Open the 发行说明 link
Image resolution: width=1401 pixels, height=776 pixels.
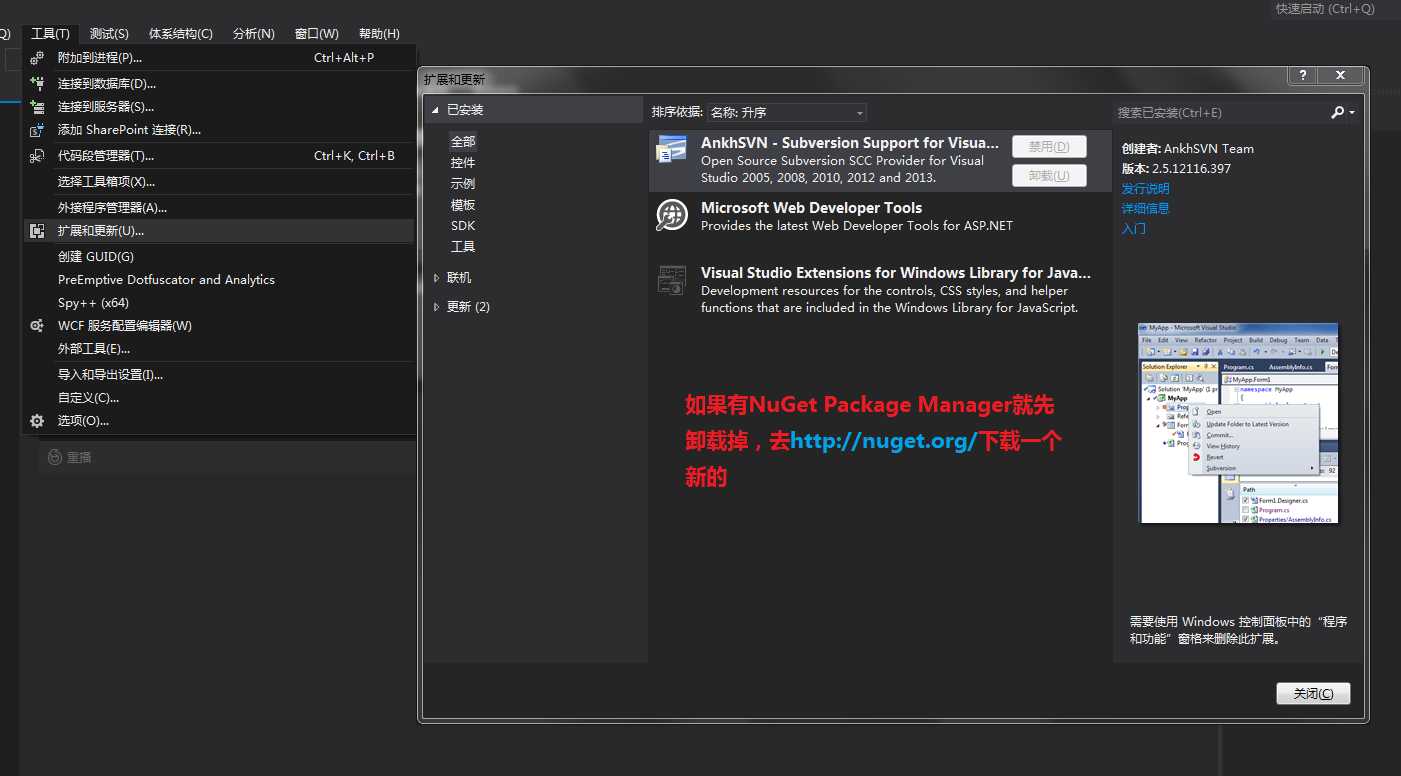(1145, 189)
